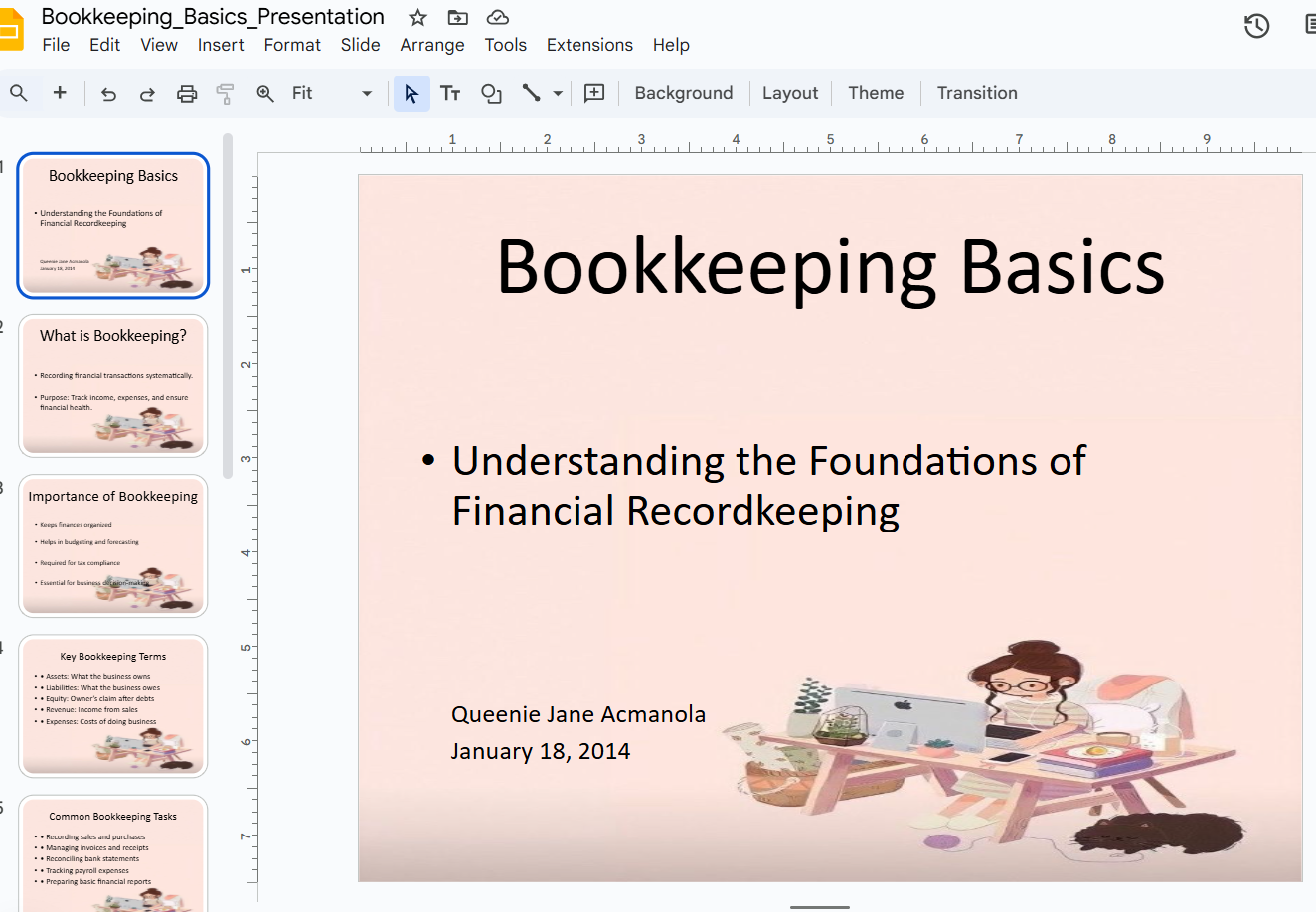1316x912 pixels.
Task: Open version history clock icon
Action: point(1257,26)
